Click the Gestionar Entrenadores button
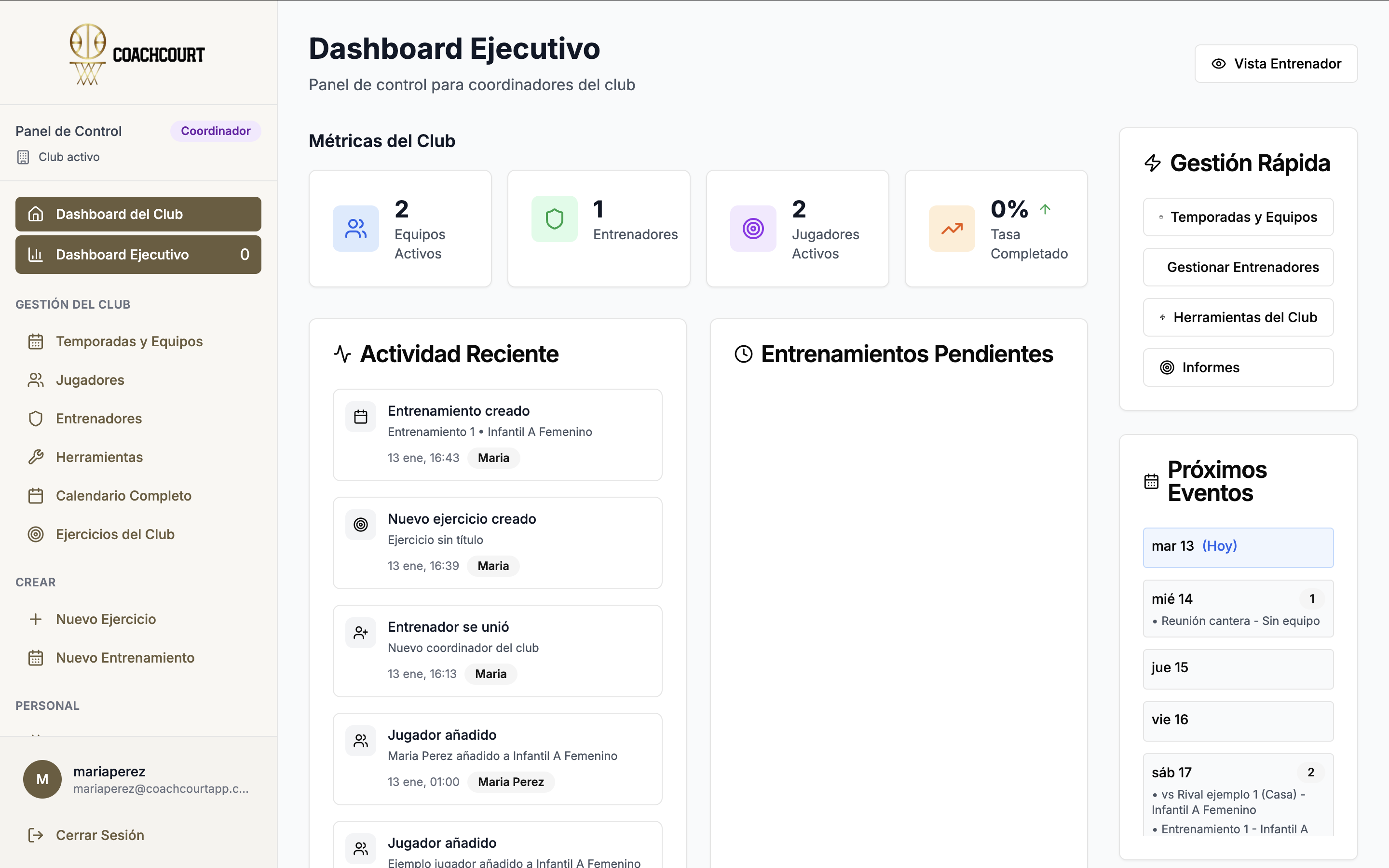This screenshot has height=868, width=1389. click(1238, 267)
